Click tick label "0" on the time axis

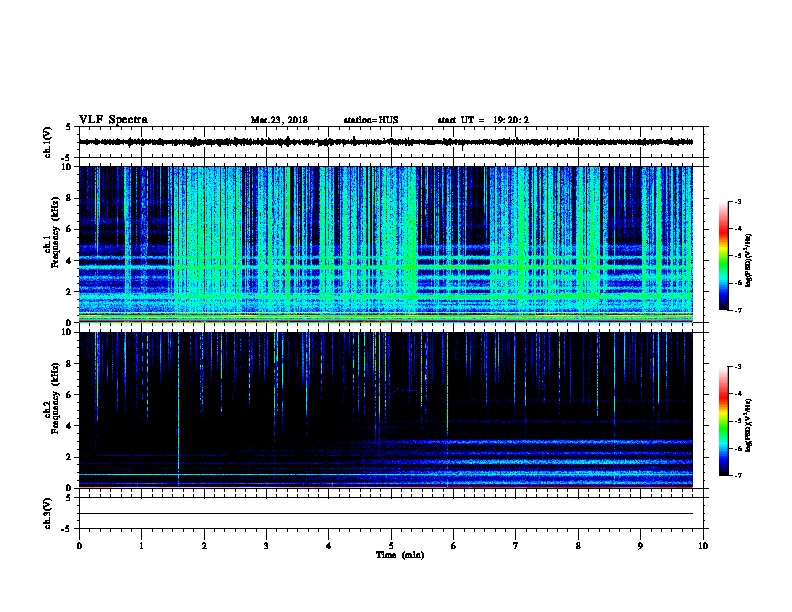click(x=79, y=546)
